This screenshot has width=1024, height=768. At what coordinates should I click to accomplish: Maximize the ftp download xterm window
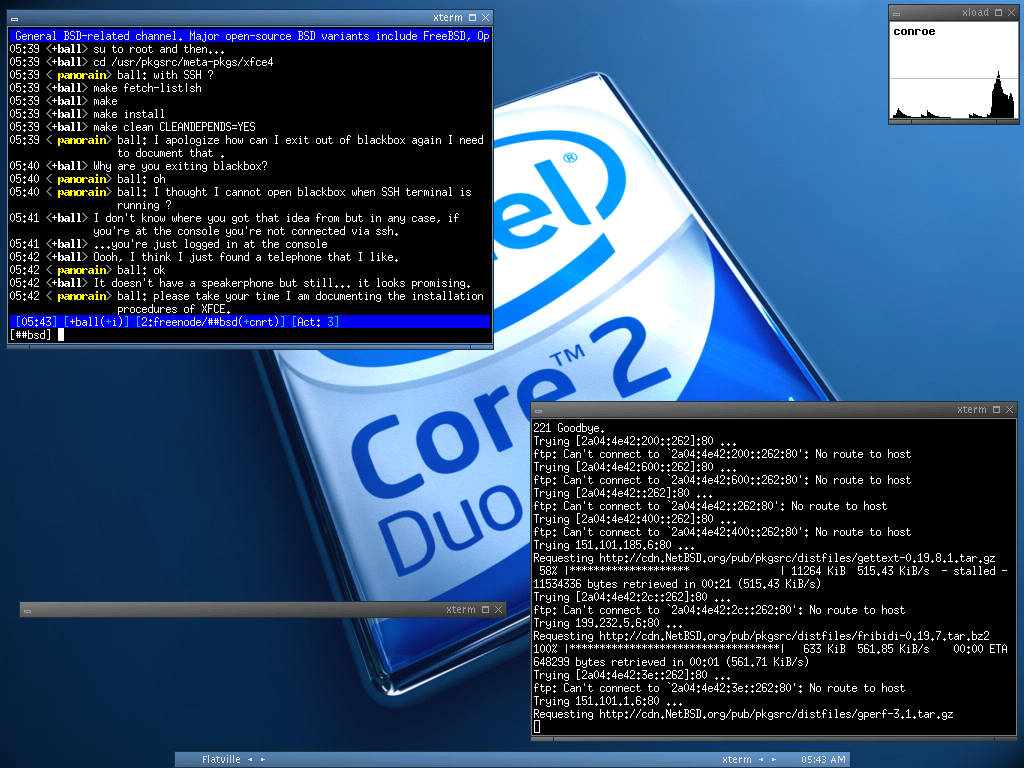tap(996, 409)
